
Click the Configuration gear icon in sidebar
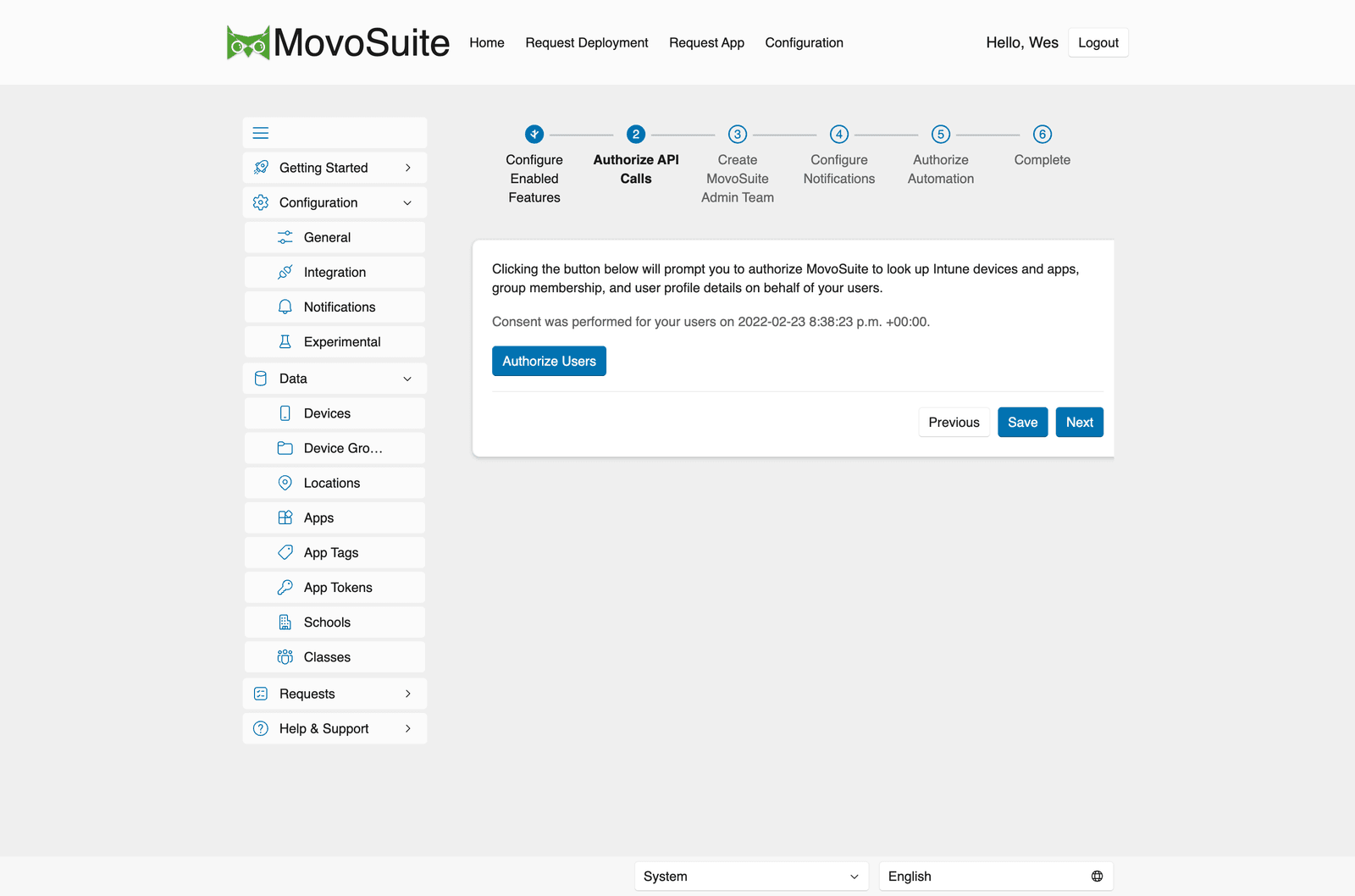[x=261, y=202]
